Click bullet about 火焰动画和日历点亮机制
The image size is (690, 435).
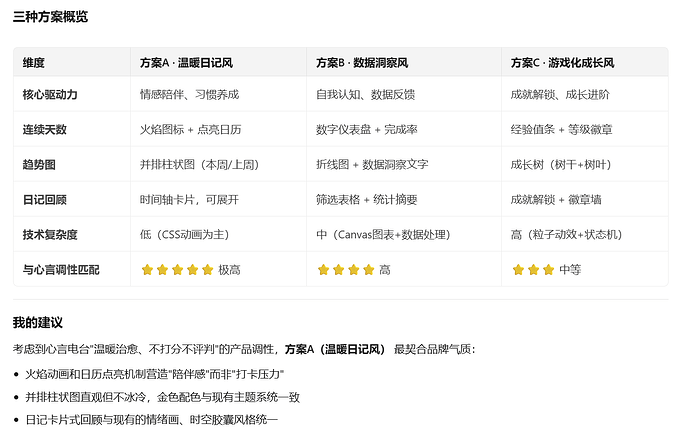[154, 374]
